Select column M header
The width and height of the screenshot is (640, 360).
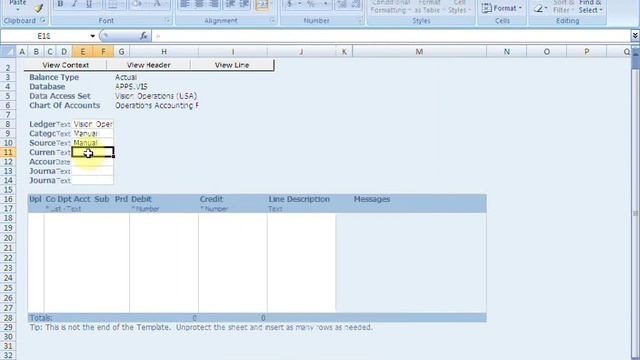[x=419, y=51]
